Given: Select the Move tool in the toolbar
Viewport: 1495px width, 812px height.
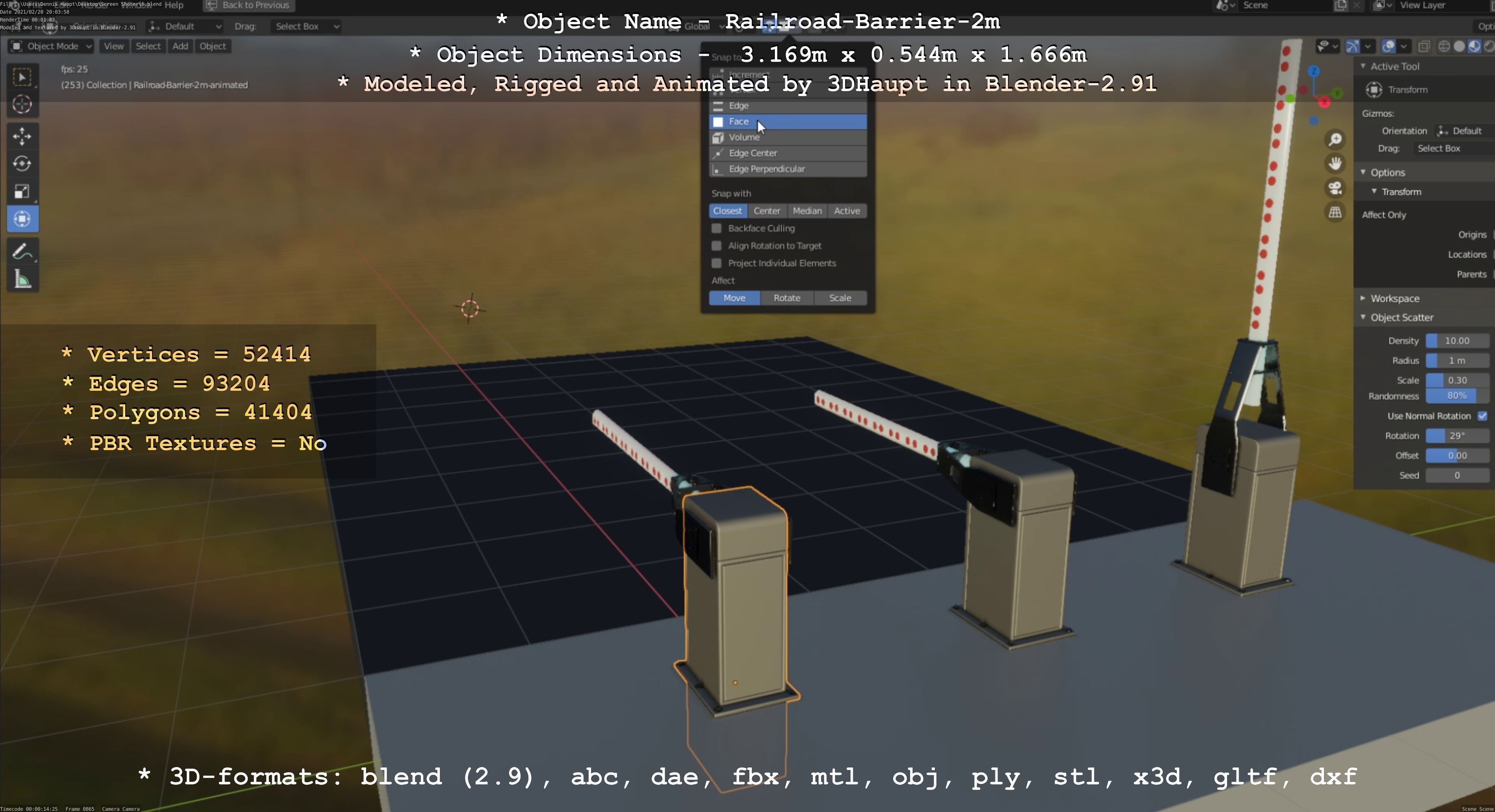Looking at the screenshot, I should [x=22, y=136].
